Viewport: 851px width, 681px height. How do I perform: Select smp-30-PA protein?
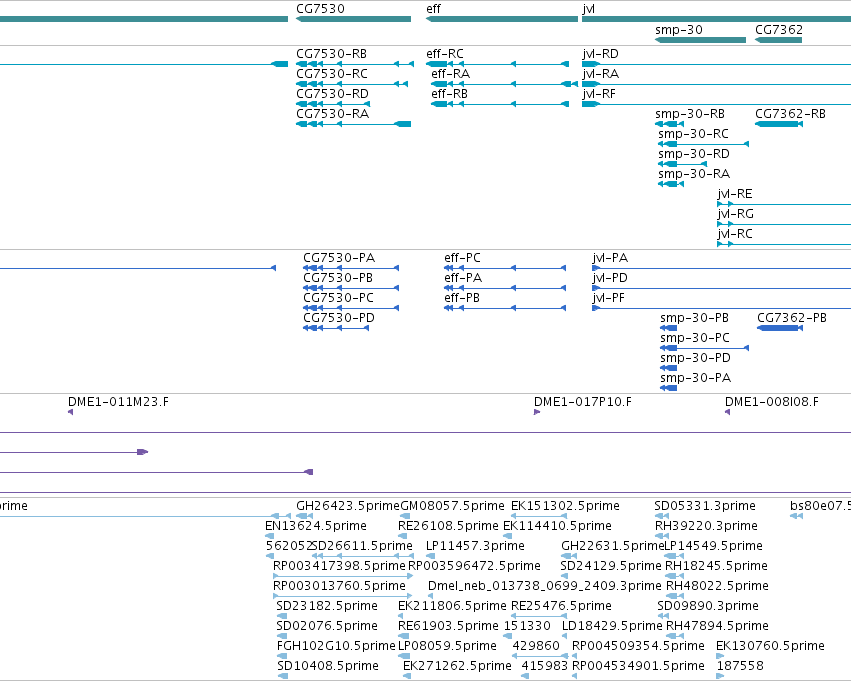(x=669, y=389)
